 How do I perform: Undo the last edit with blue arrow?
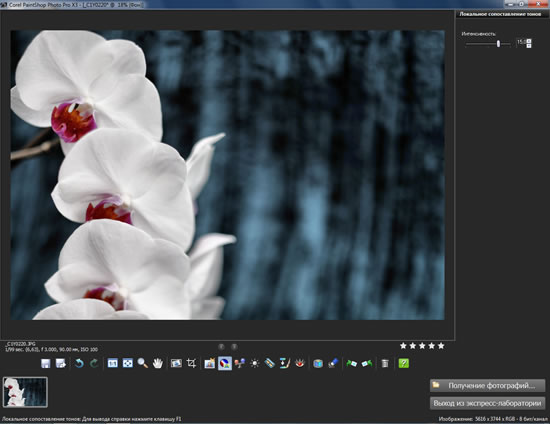79,363
